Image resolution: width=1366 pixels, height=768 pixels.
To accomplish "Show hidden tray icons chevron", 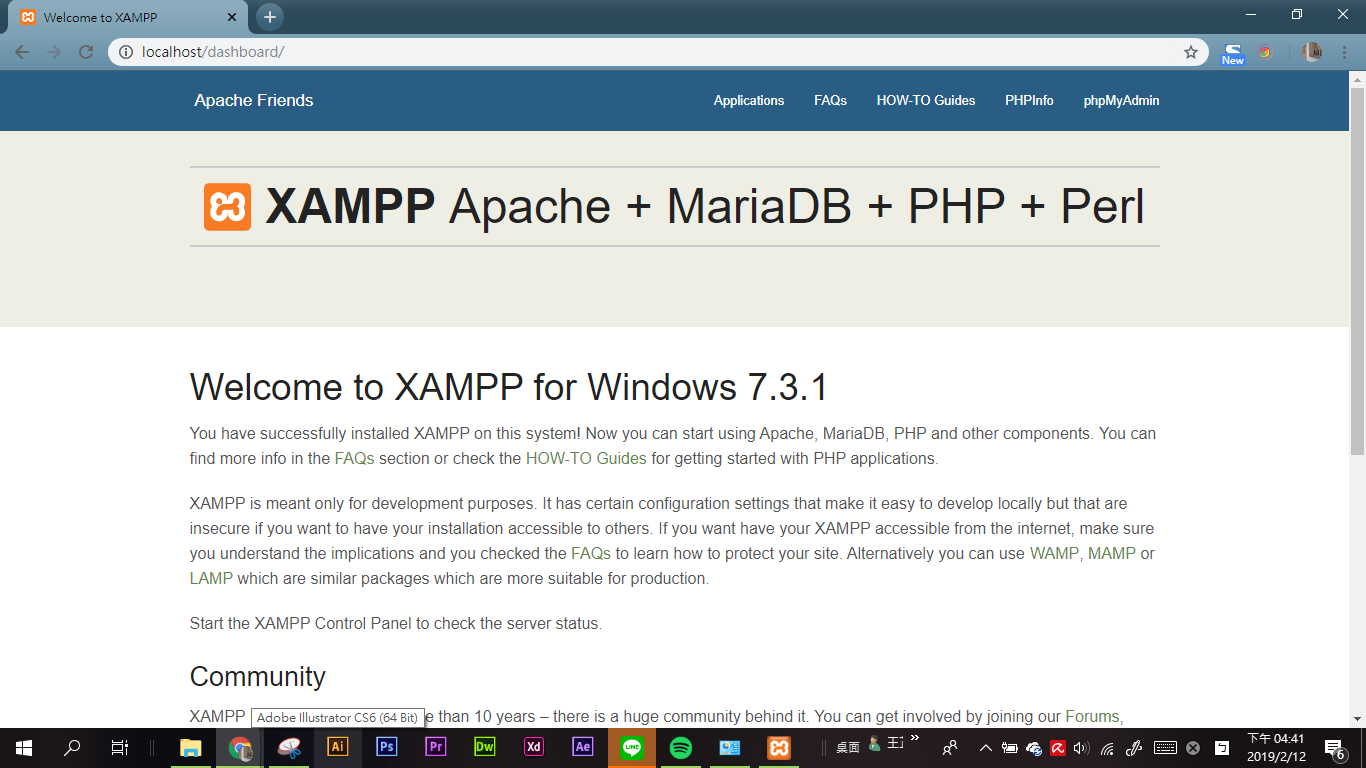I will (x=985, y=748).
